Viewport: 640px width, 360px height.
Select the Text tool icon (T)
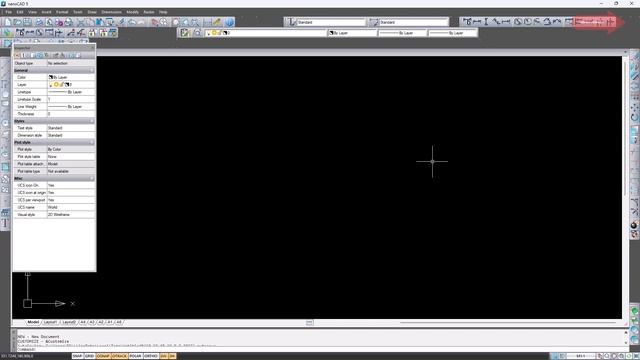(5, 223)
